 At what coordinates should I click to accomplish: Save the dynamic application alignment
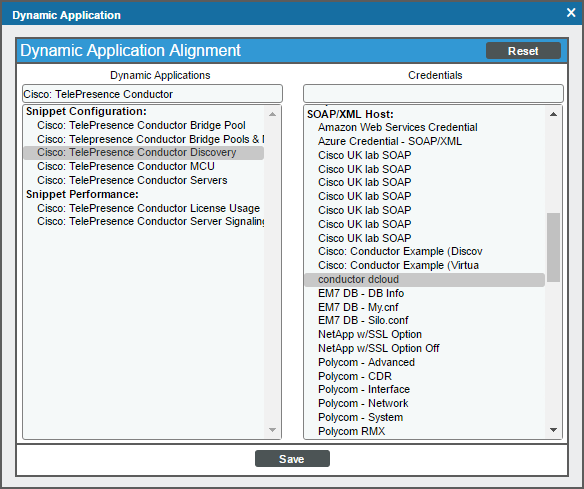(x=292, y=458)
